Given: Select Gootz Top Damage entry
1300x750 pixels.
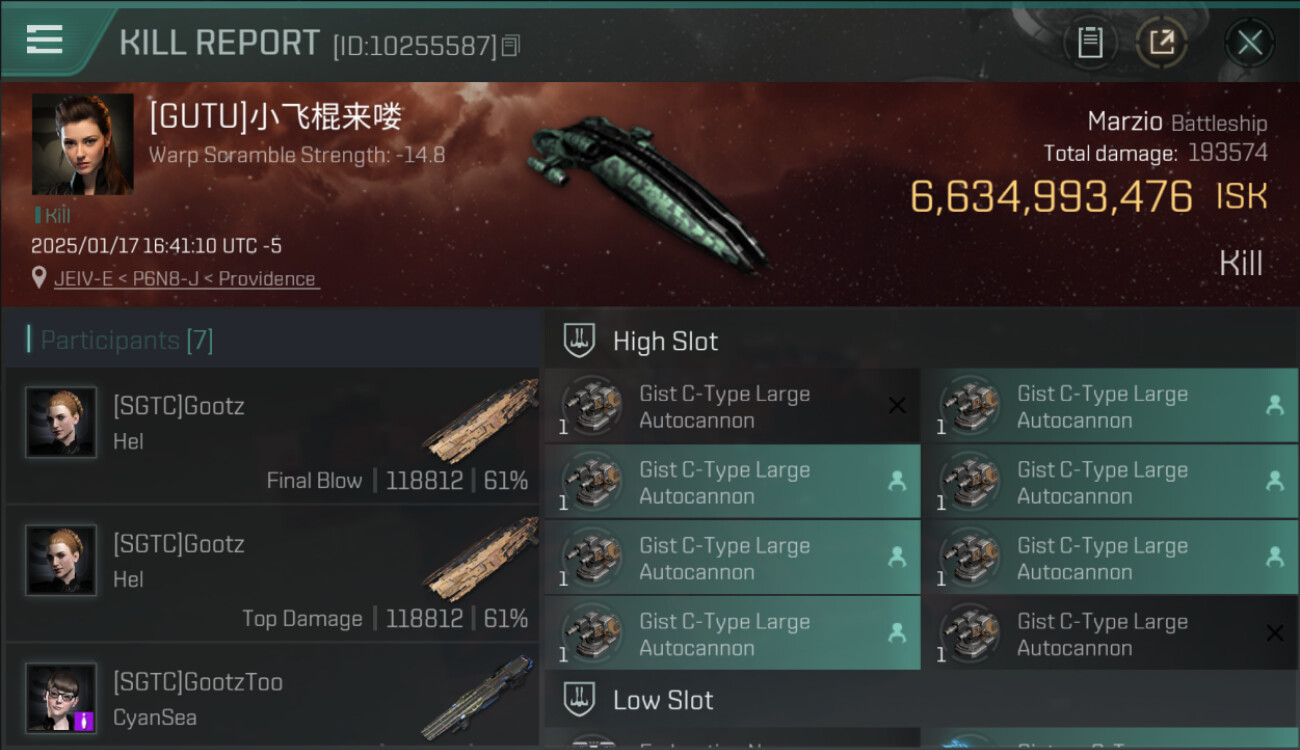Looking at the screenshot, I should point(272,573).
